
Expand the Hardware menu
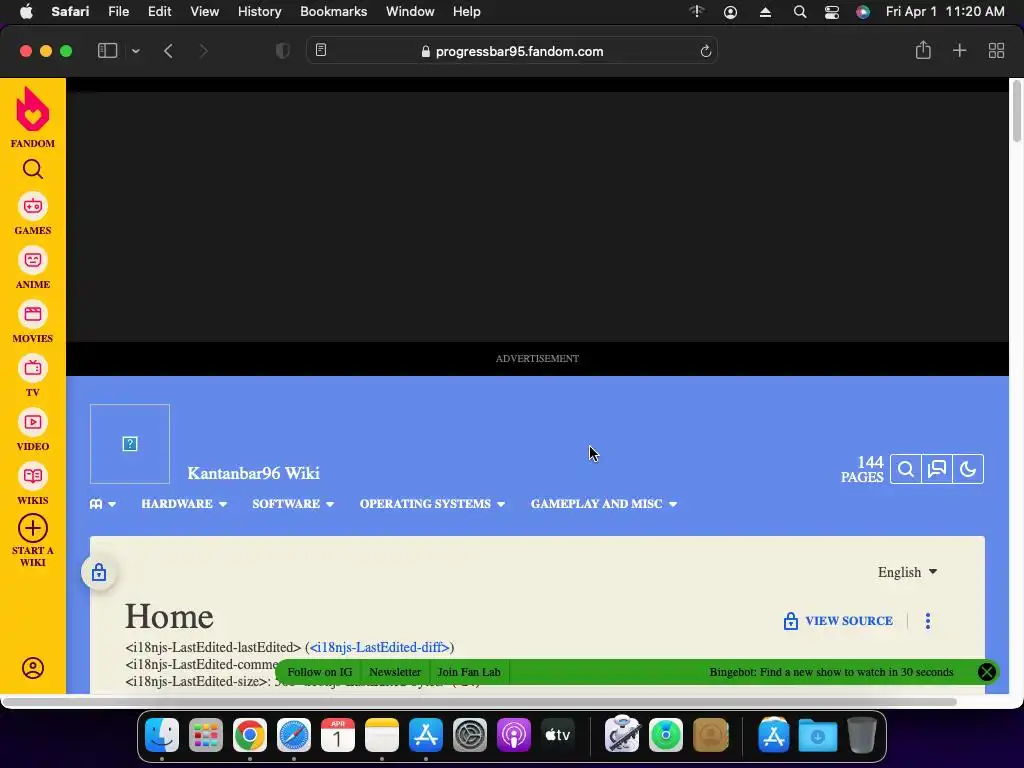(184, 504)
